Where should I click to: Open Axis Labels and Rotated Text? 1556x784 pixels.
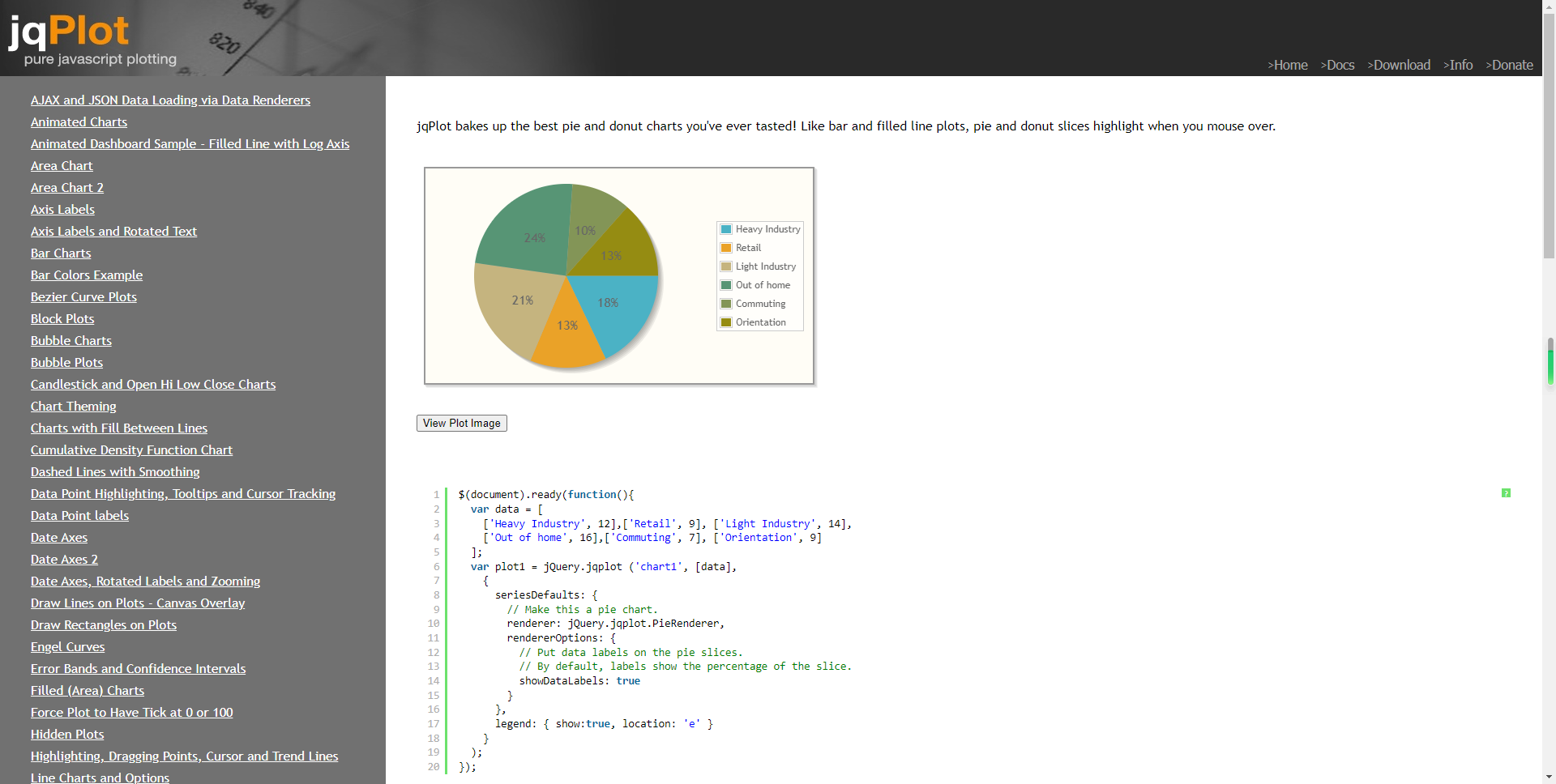(113, 231)
